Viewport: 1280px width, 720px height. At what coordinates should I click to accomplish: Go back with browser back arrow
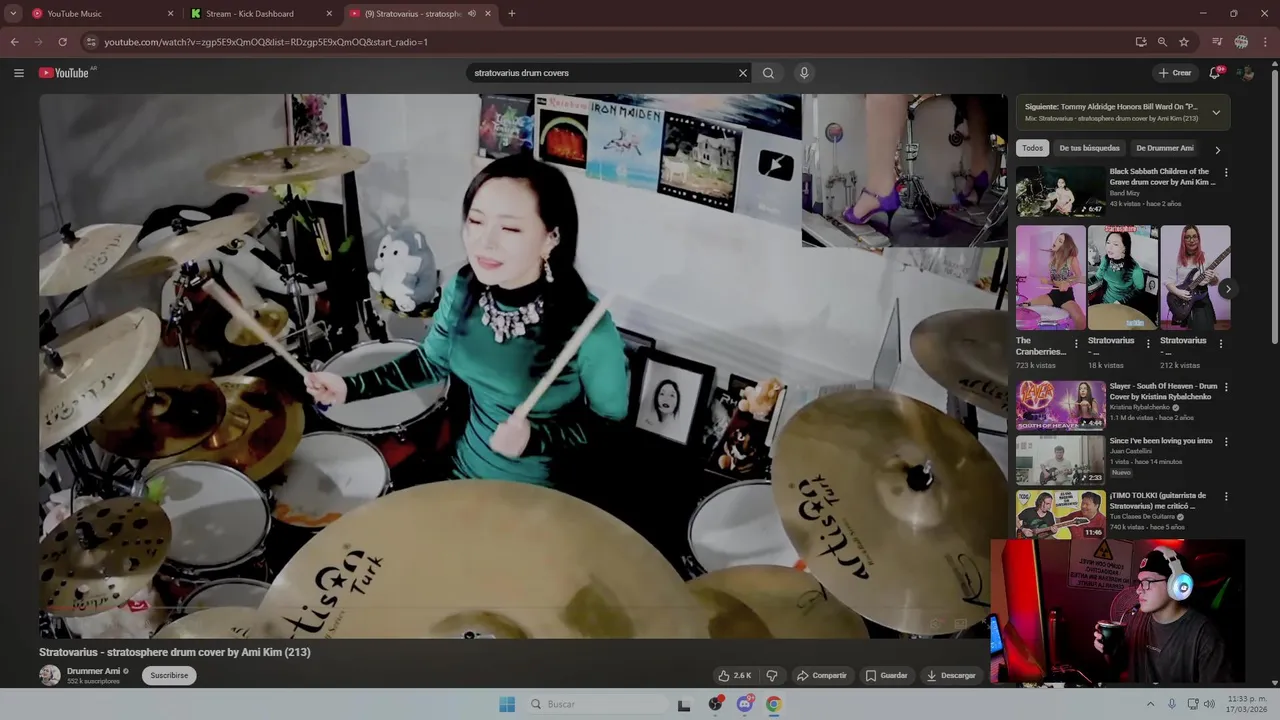pos(14,42)
